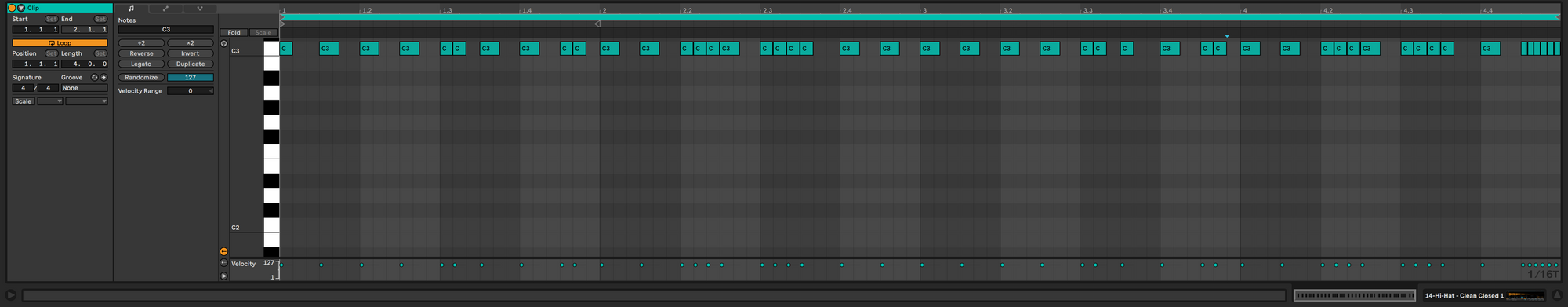This screenshot has width=1568, height=307.
Task: Toggle the orange Loop button
Action: tap(60, 42)
